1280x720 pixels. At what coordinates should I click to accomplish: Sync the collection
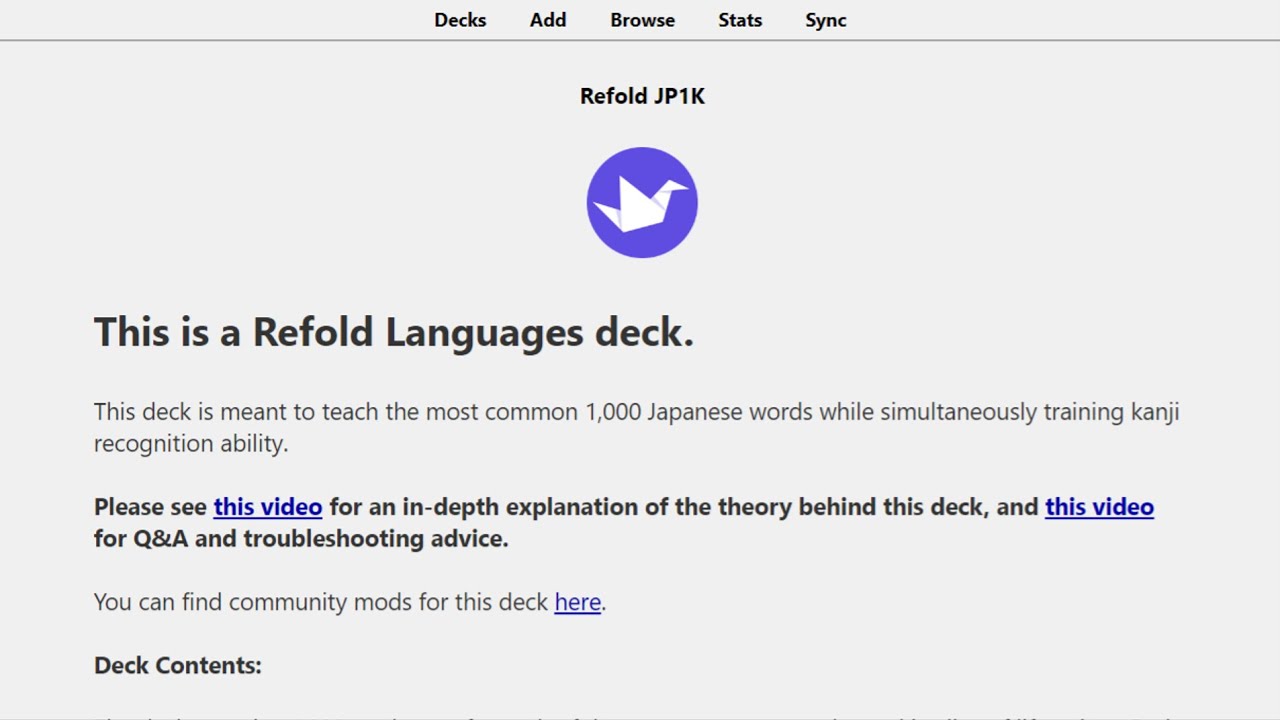826,20
